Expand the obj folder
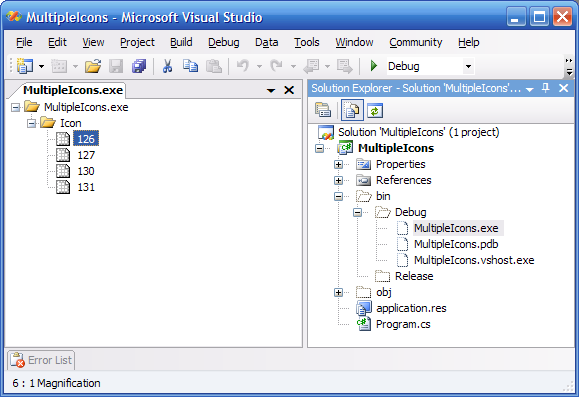579x397 pixels. (x=338, y=292)
